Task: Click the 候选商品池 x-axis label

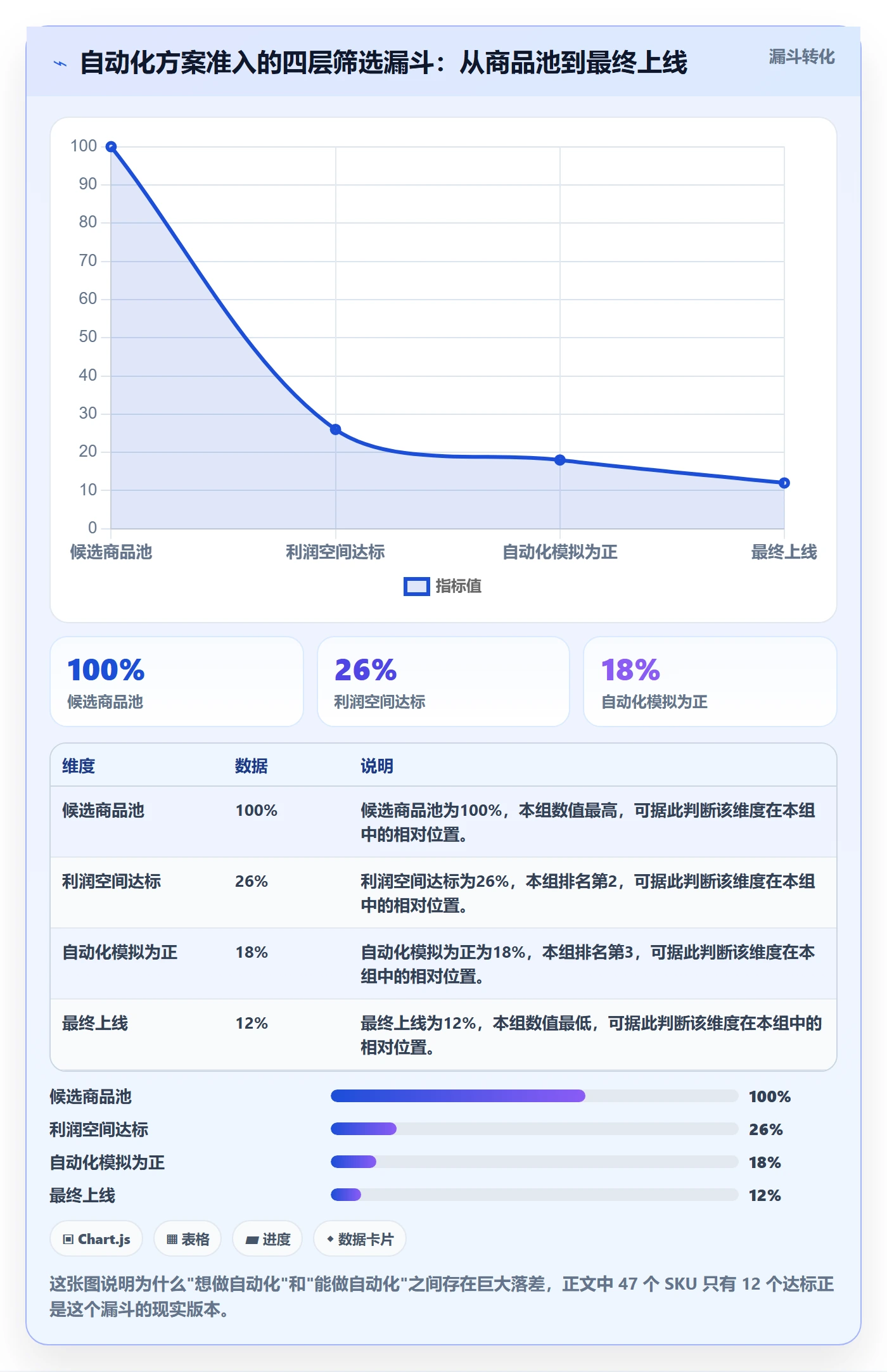Action: [111, 552]
